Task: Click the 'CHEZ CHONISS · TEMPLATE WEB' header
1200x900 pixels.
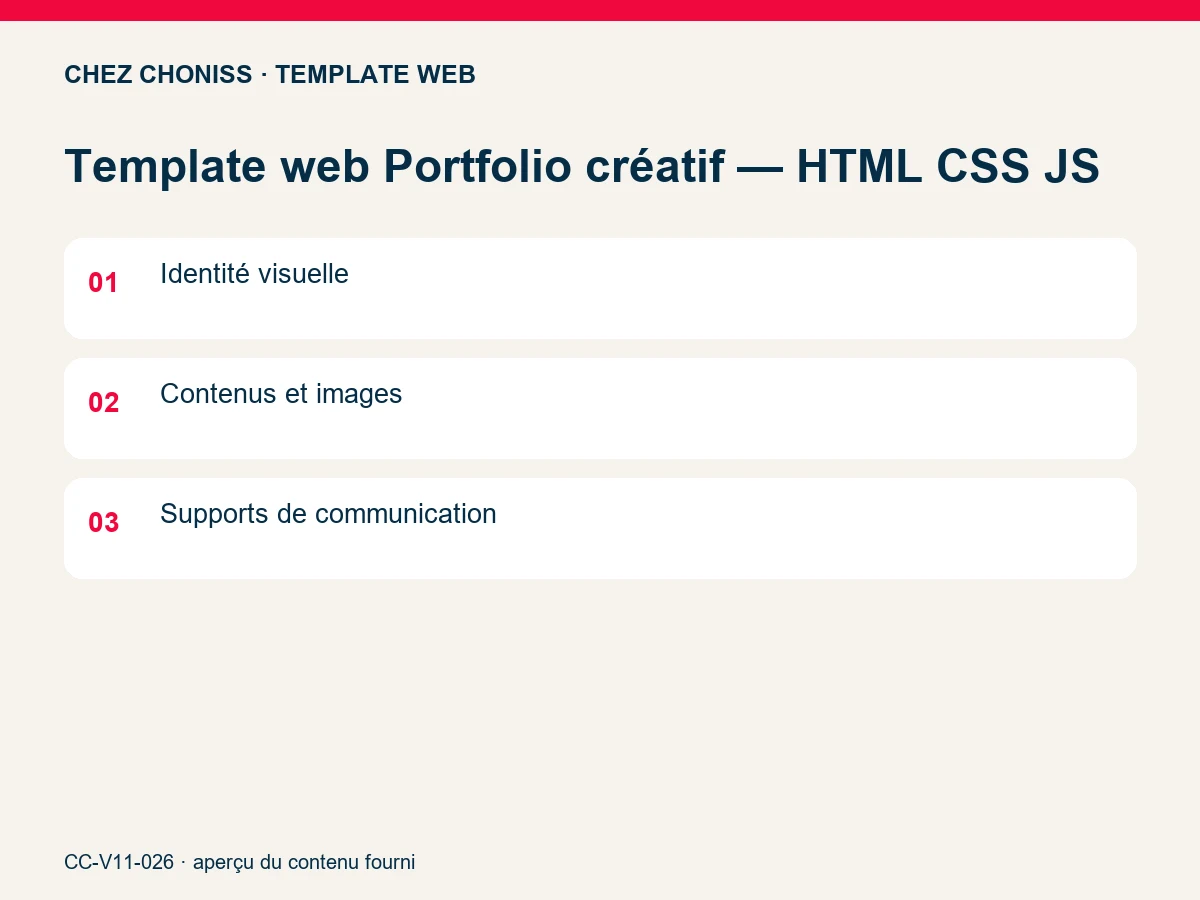Action: click(270, 75)
